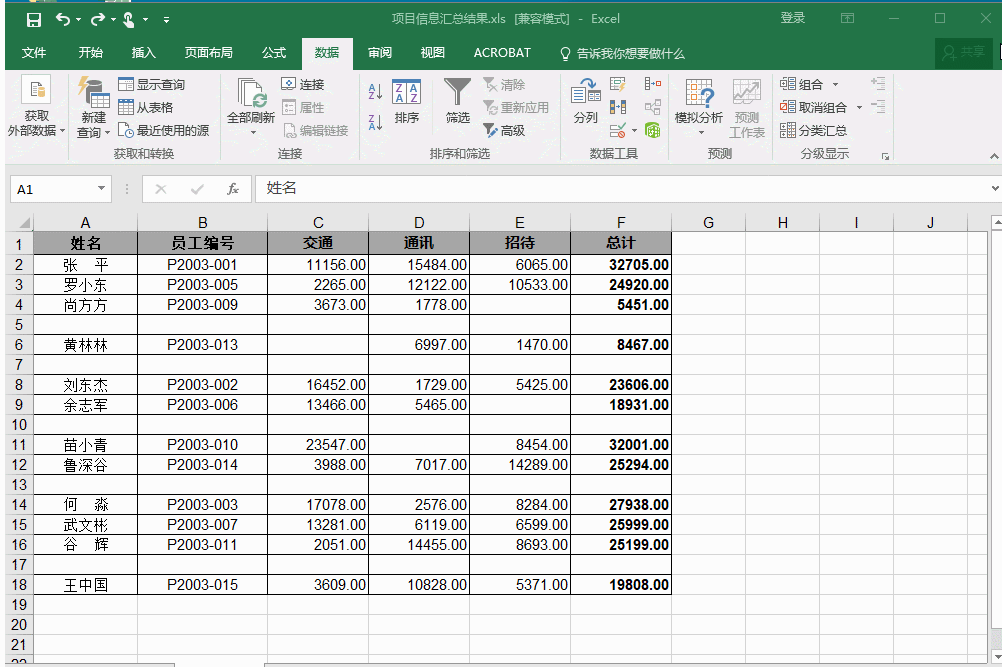Screen dimensions: 1002x667
Task: Click vertical scrollbar down arrow
Action: pyautogui.click(x=996, y=656)
